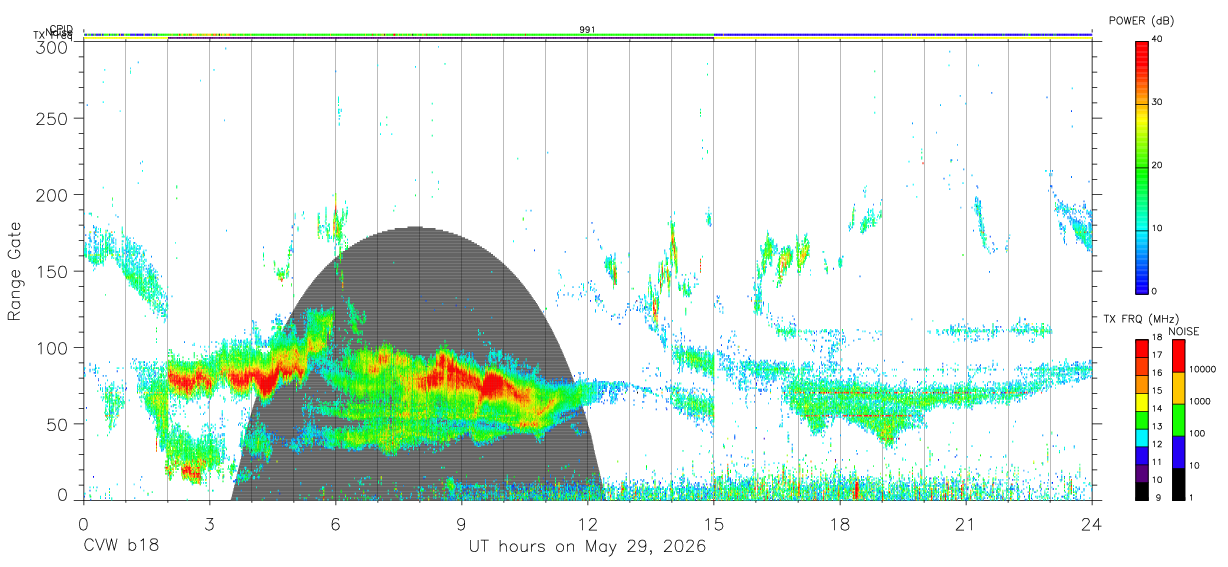The width and height of the screenshot is (1228, 567).
Task: Click the 200 tick on Range Gate axis
Action: point(52,195)
